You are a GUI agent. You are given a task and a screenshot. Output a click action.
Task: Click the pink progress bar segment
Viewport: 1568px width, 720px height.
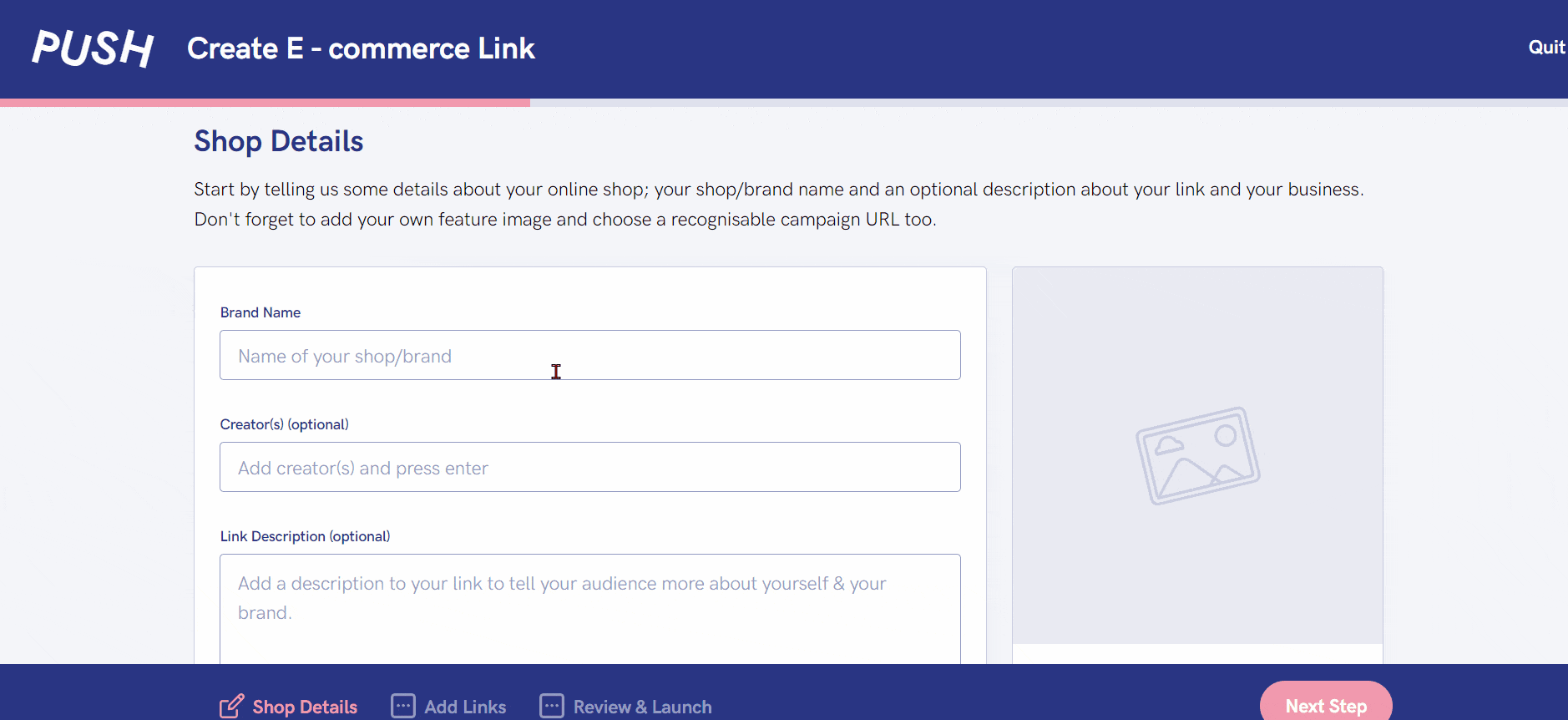265,103
